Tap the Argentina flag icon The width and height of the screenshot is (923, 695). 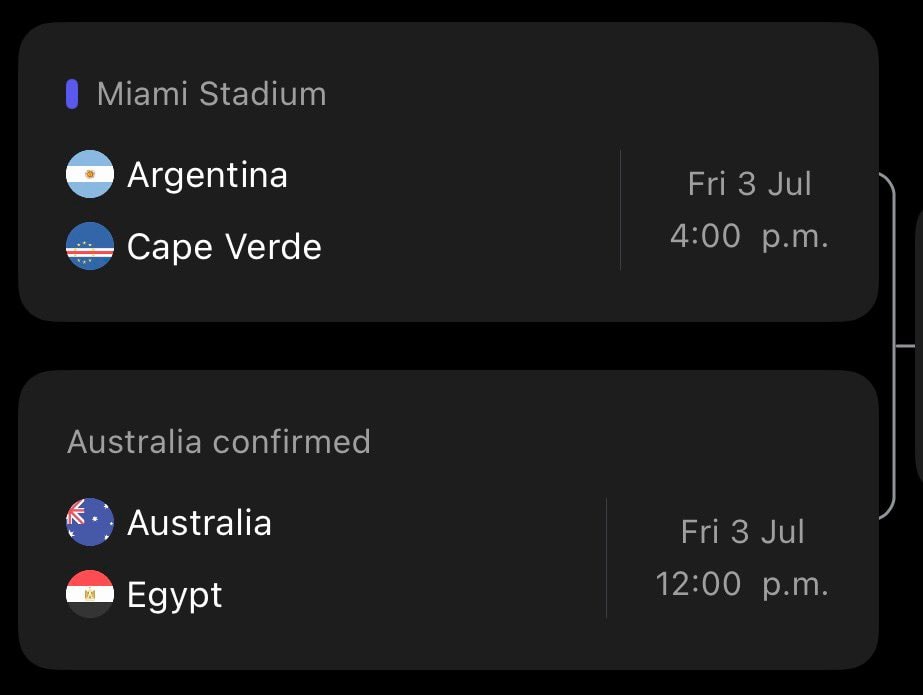tap(89, 174)
